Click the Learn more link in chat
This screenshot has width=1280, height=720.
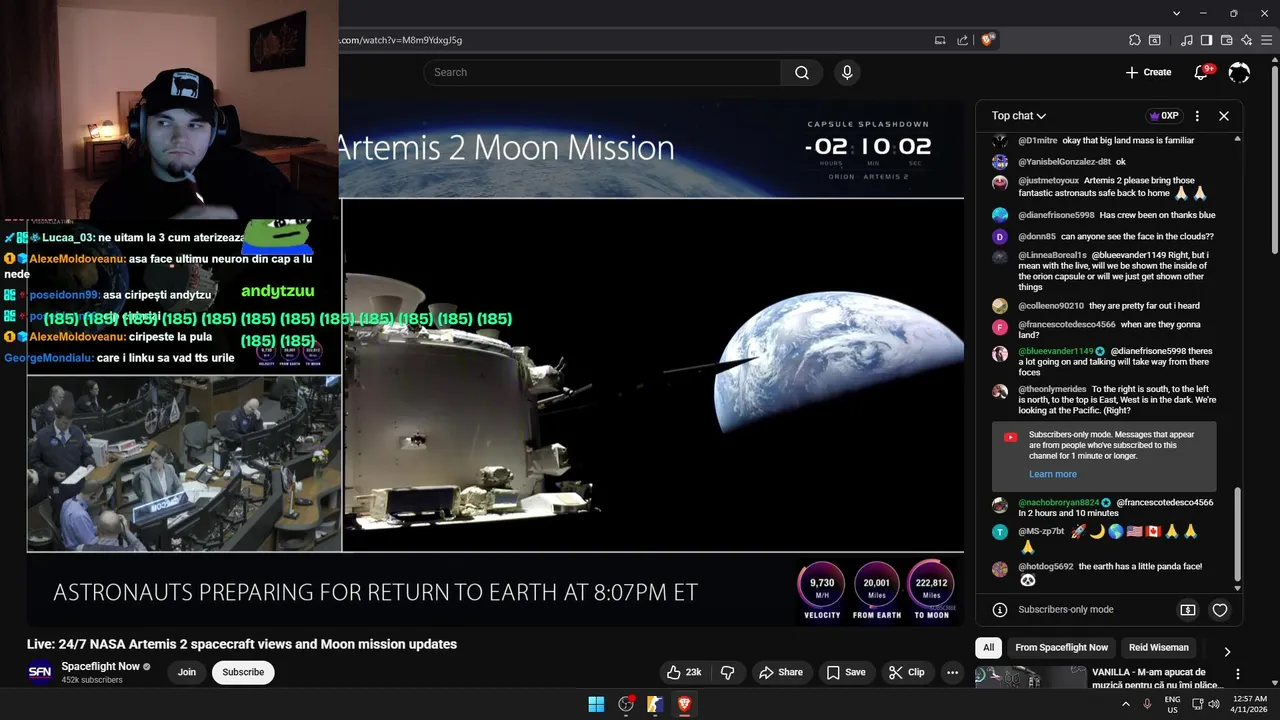click(x=1053, y=474)
